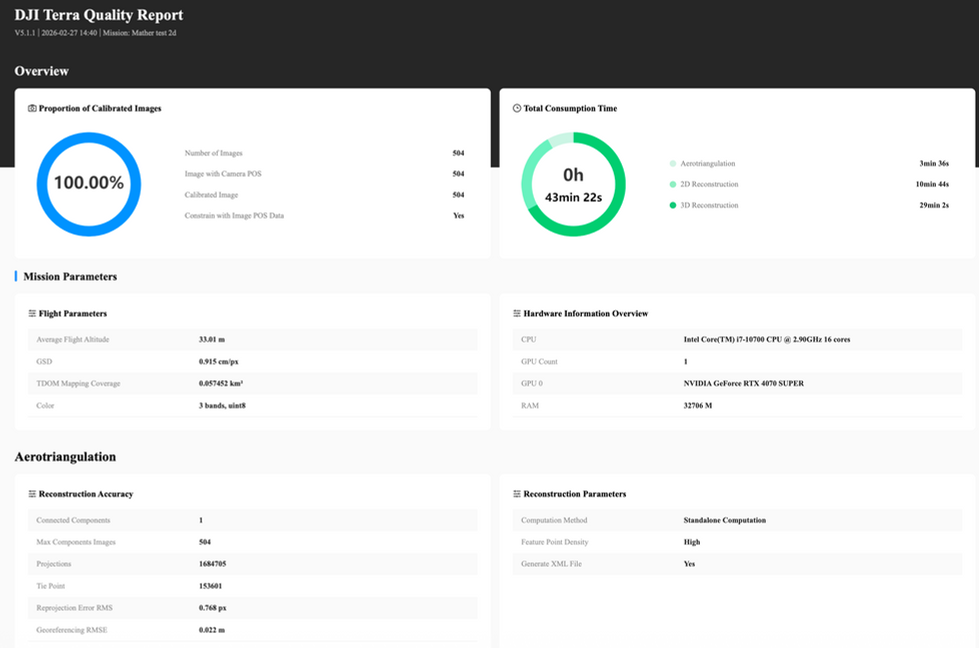Select the Mission Parameters section heading

(70, 277)
